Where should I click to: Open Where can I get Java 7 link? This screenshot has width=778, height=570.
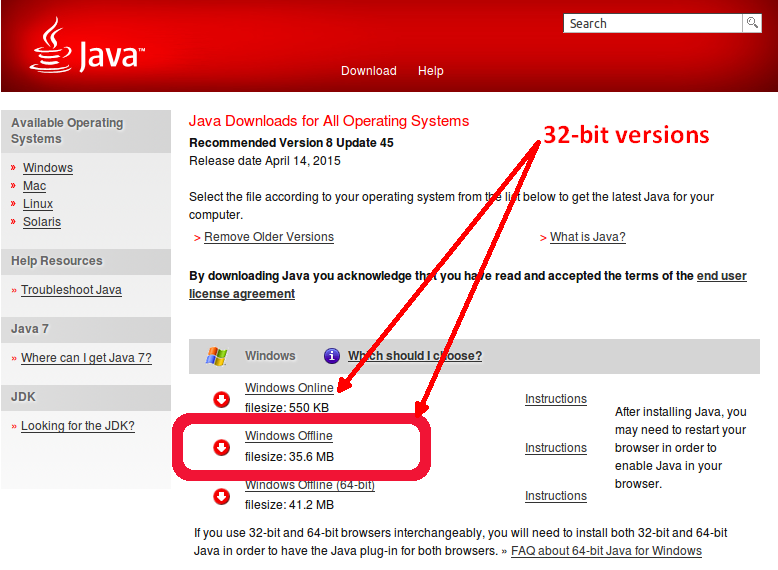86,358
